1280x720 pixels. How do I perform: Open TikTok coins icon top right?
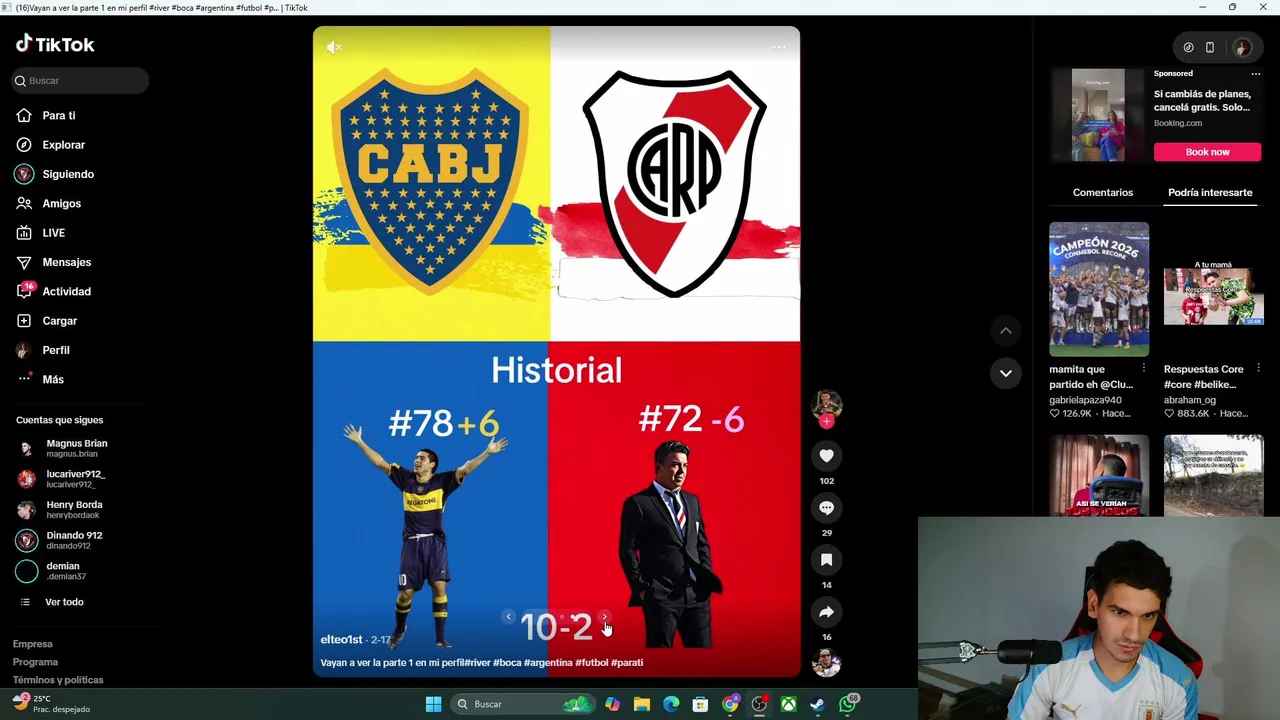[1188, 47]
